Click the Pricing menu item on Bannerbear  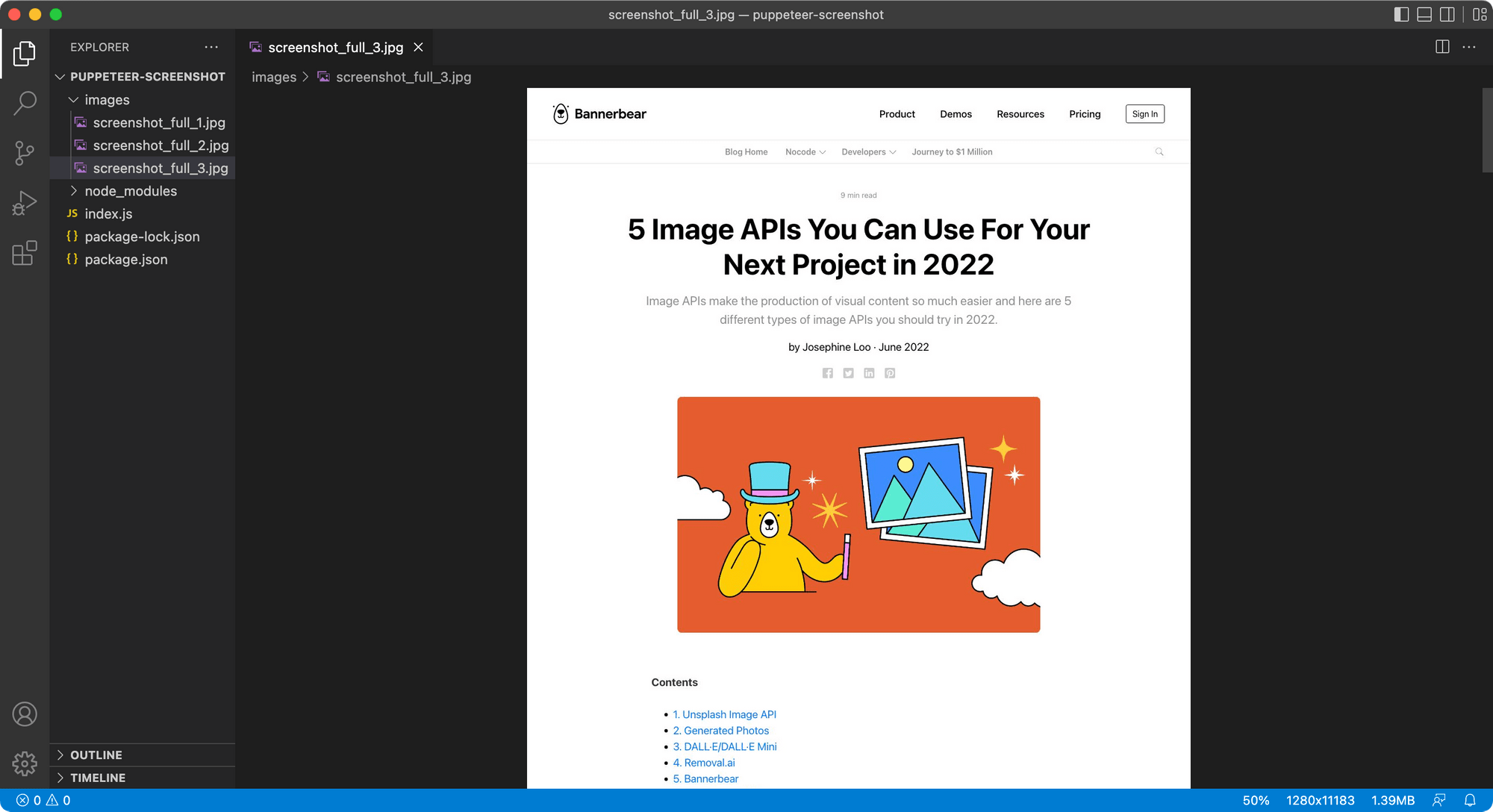pyautogui.click(x=1084, y=114)
